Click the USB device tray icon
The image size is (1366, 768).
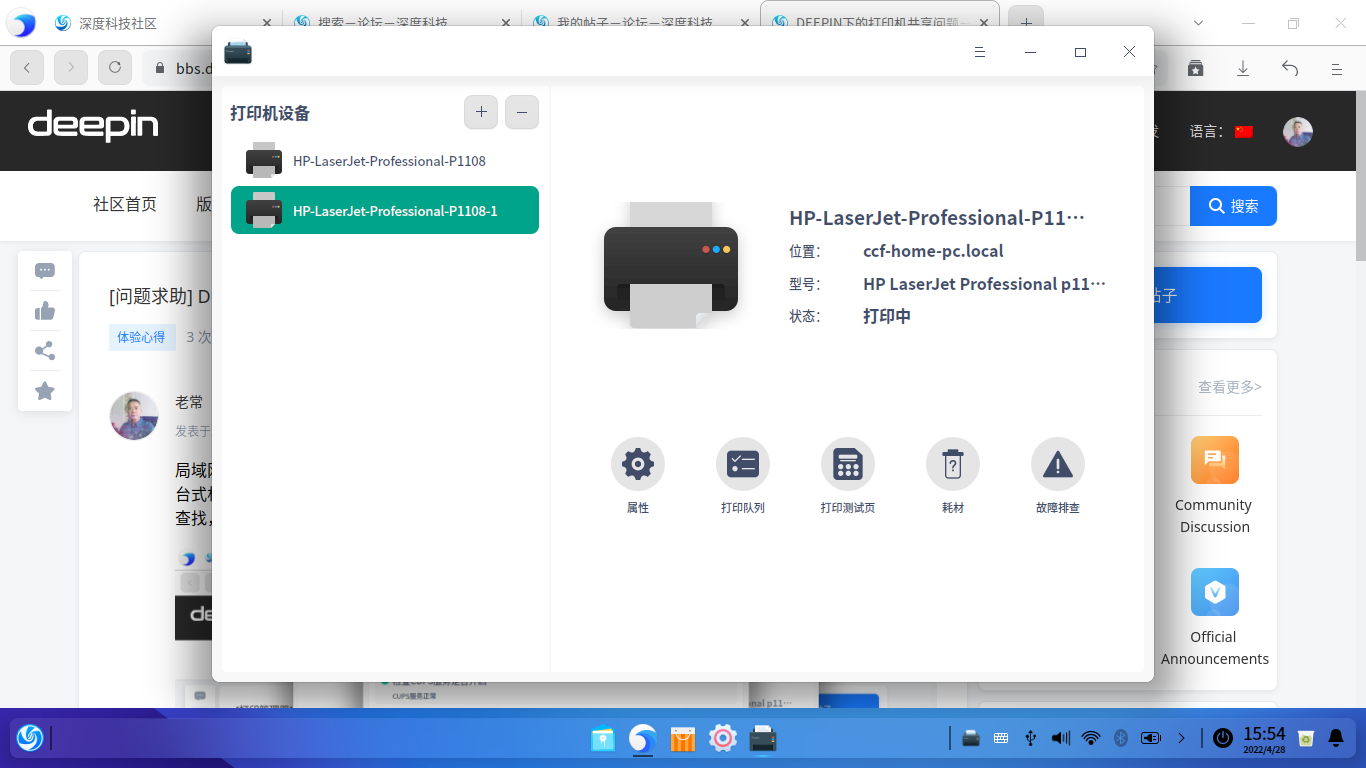tap(1030, 739)
